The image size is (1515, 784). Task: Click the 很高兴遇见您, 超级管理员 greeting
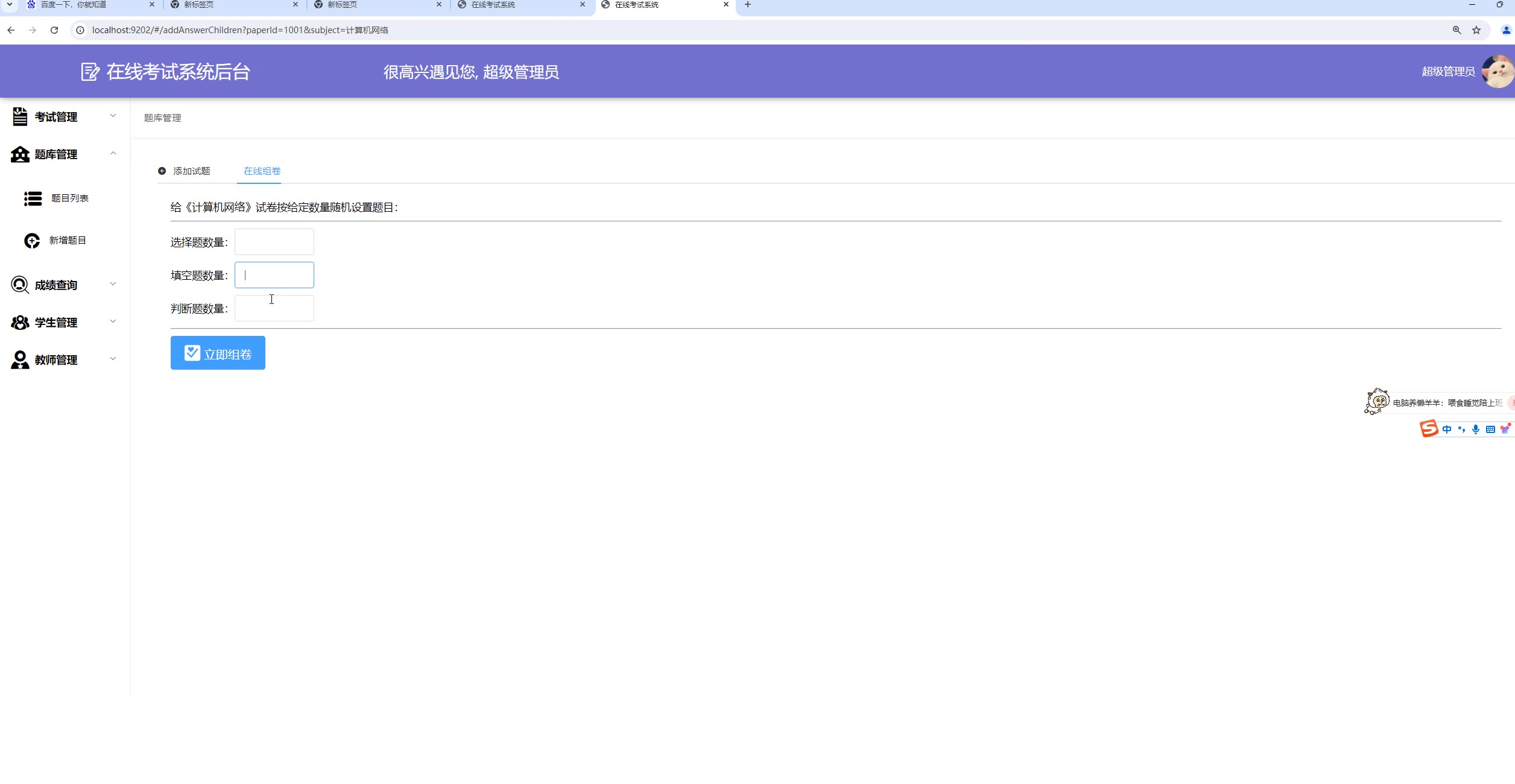tap(472, 72)
